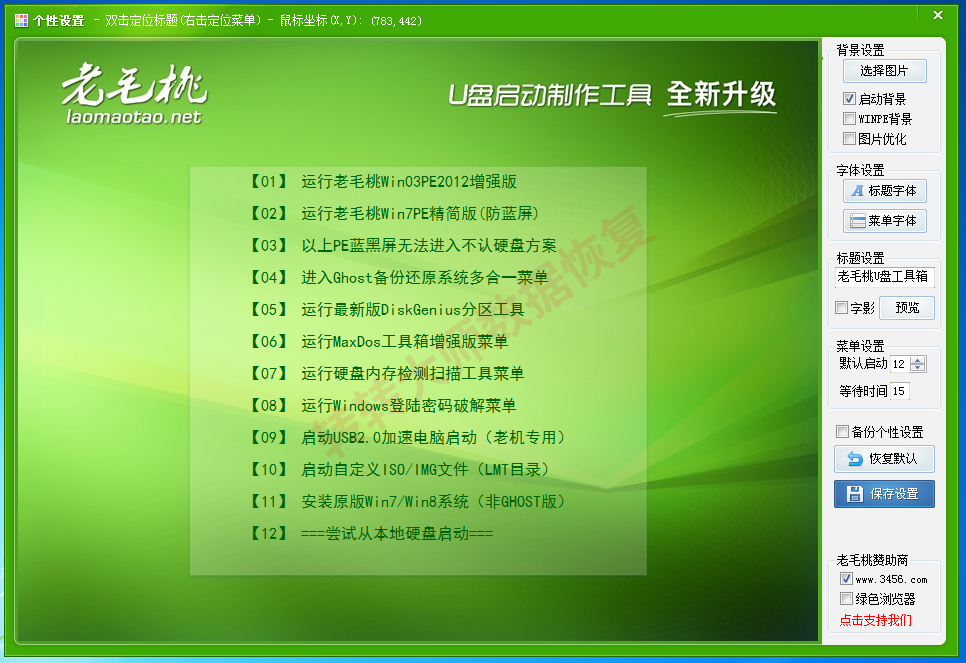
Task: Select menu item 11 安装原版Win7/Win8系统
Action: 407,502
